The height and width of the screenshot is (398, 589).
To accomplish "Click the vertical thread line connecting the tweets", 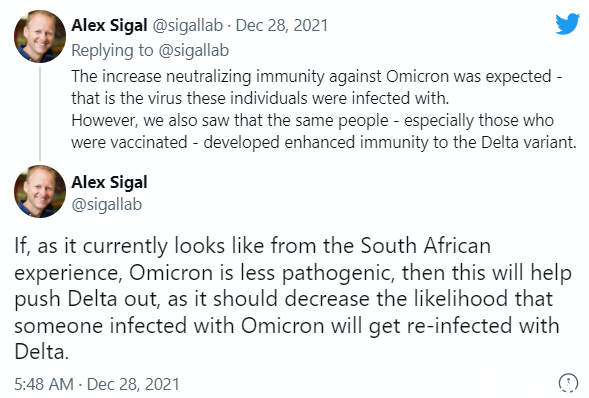I will click(40, 114).
